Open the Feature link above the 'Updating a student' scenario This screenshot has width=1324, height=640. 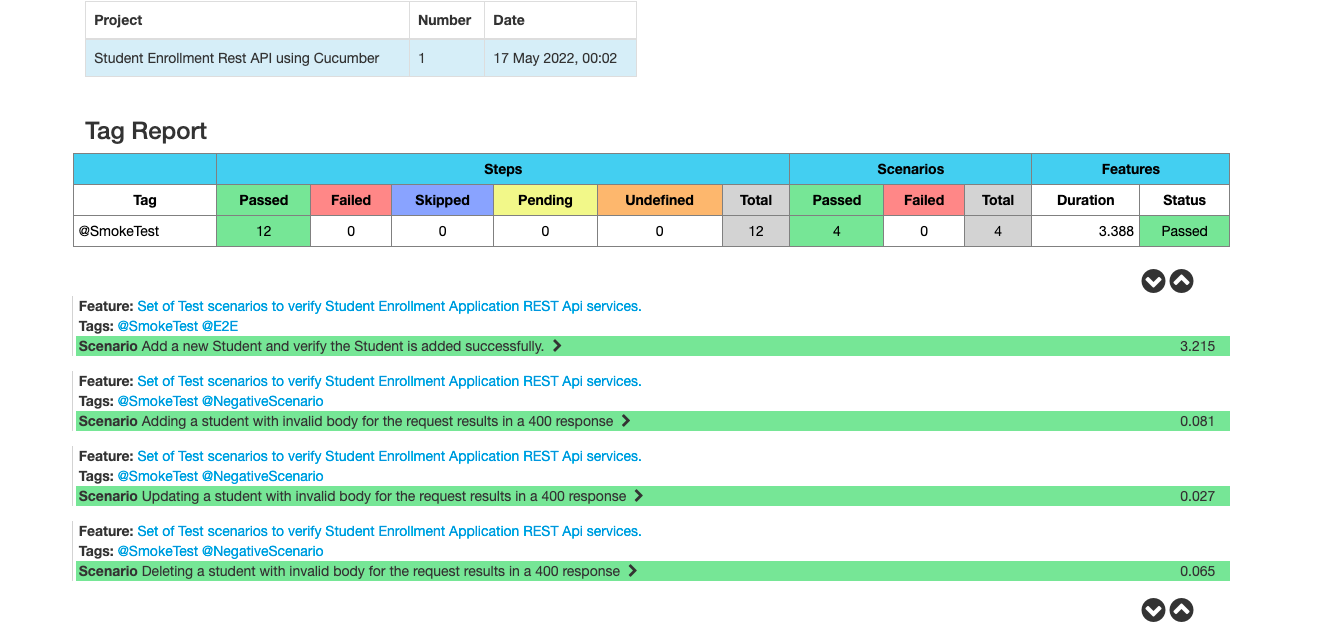[389, 456]
